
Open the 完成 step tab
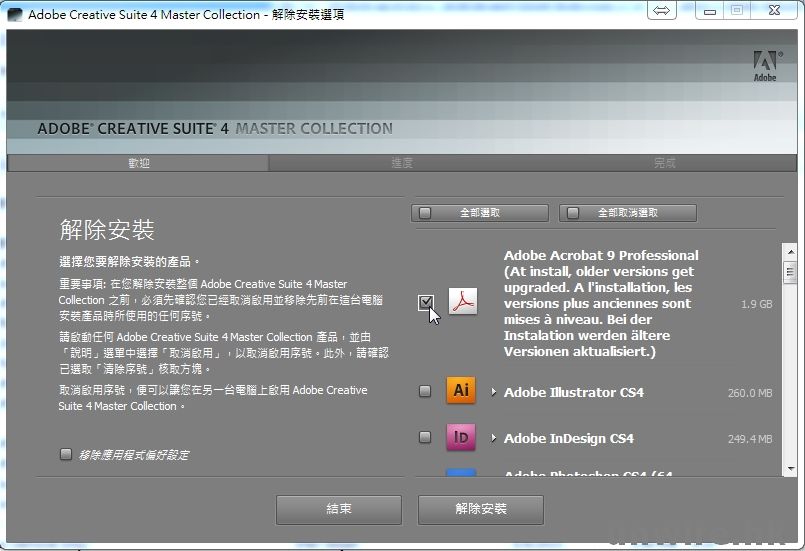[665, 163]
